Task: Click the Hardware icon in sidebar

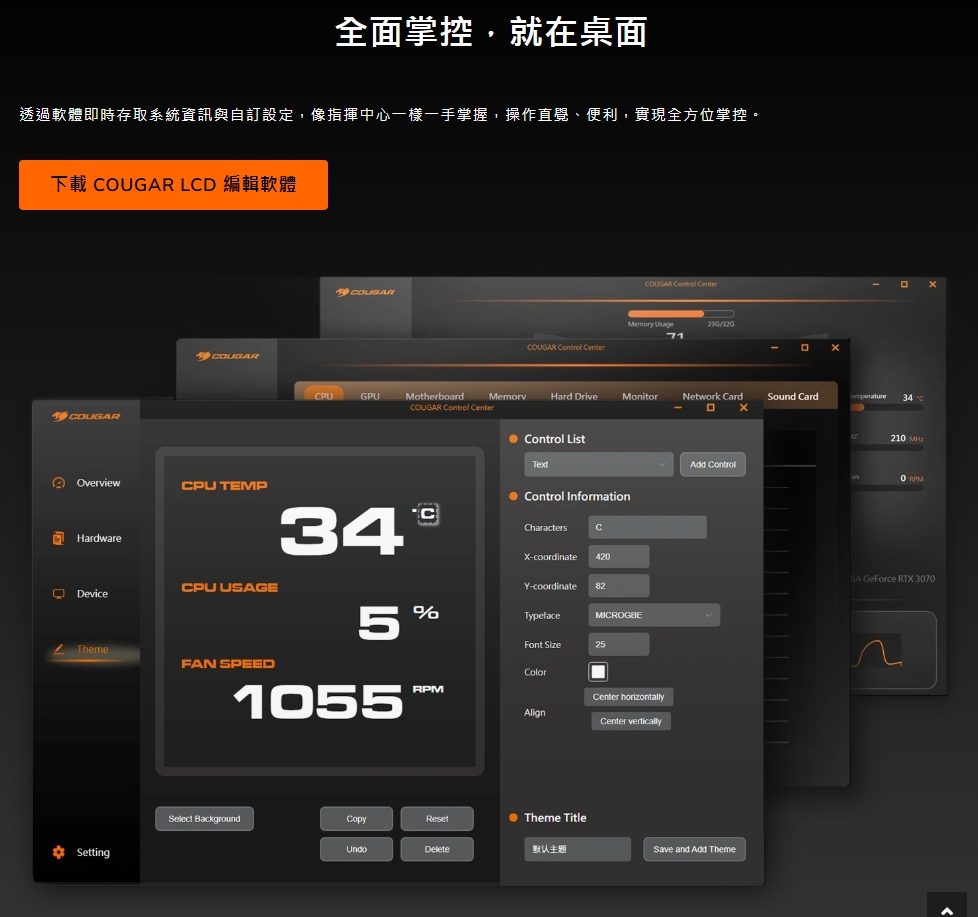Action: tap(58, 539)
